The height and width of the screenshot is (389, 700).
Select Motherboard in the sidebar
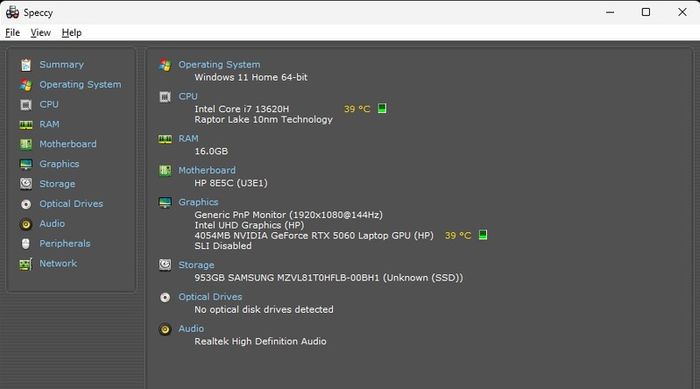click(68, 144)
